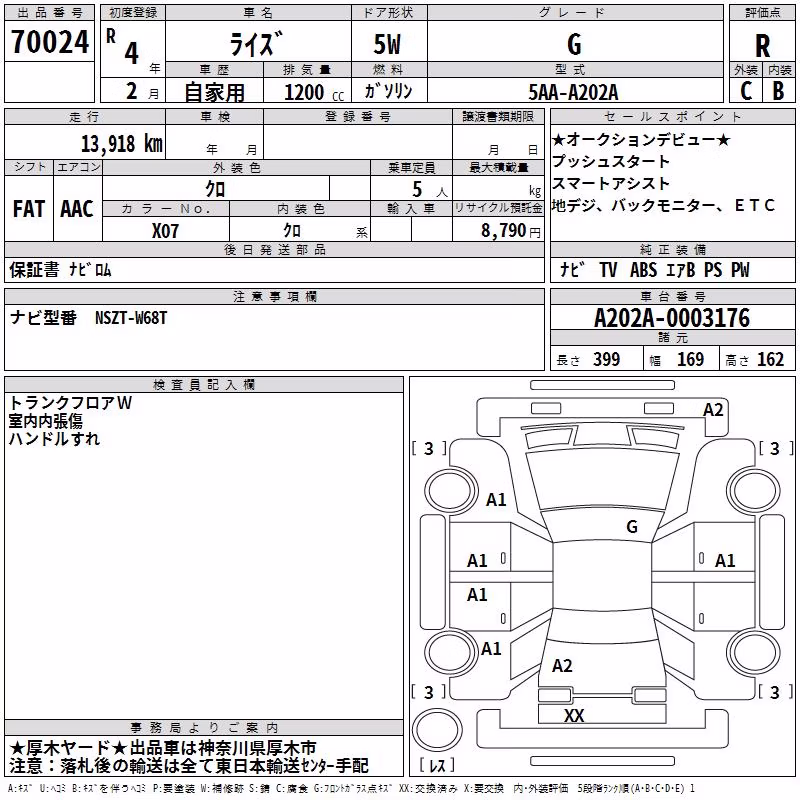Click genuine equipment ABS entry
The height and width of the screenshot is (800, 800).
tap(643, 270)
